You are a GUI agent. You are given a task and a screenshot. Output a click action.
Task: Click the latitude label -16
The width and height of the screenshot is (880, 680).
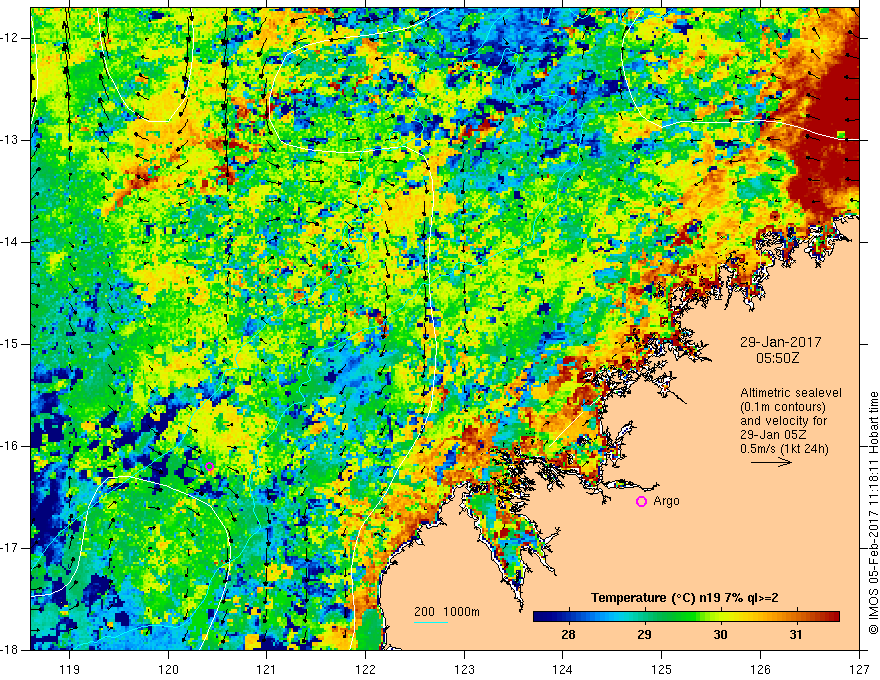(x=11, y=446)
